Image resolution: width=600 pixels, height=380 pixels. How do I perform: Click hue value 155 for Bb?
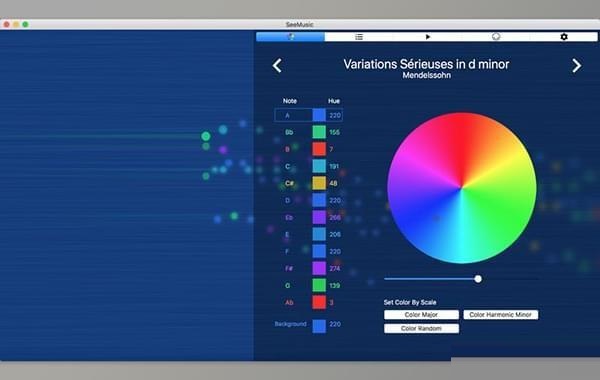334,132
